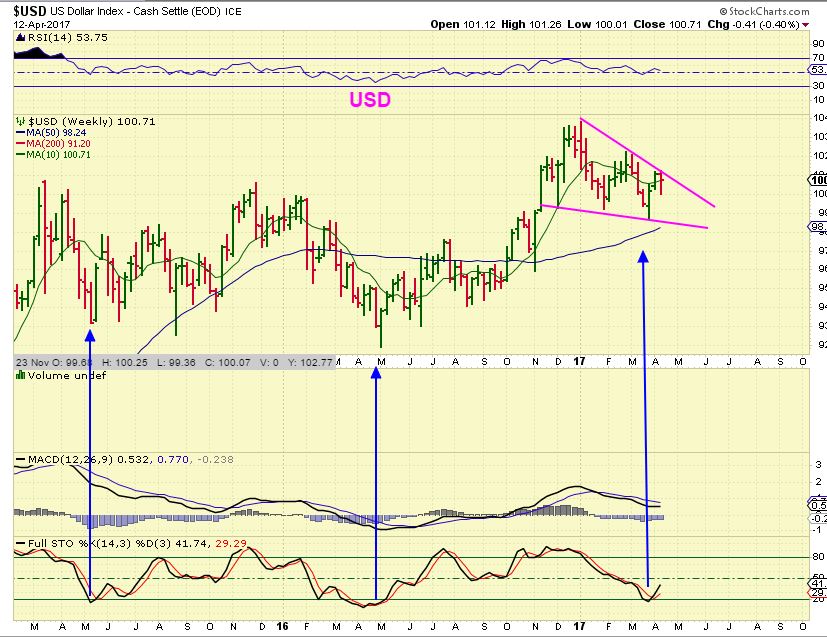Screen dimensions: 827x637
Task: Click the MACD -0.238 histogram value
Action: click(215, 459)
